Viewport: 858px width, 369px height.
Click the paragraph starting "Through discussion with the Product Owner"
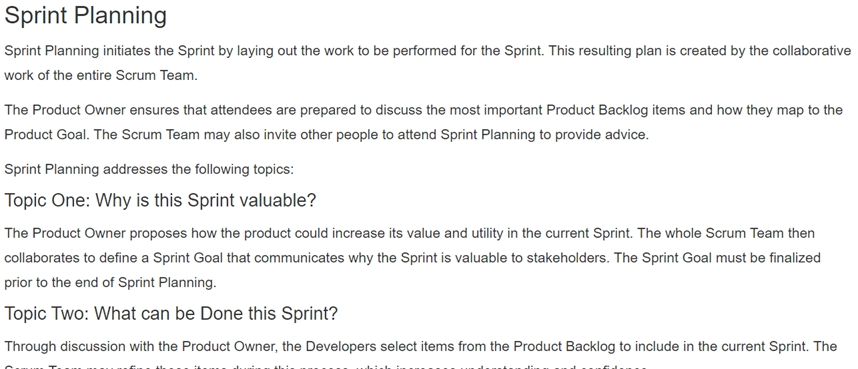(x=421, y=354)
